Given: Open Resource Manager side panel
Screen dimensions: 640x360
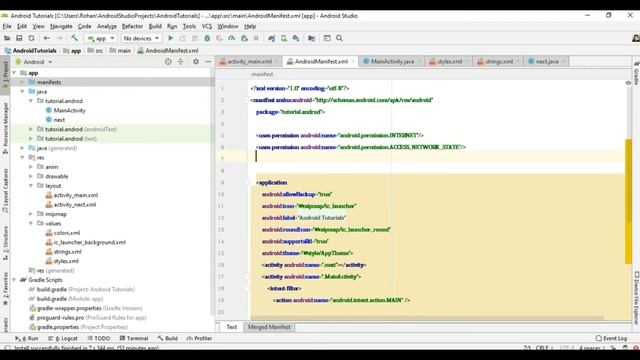Looking at the screenshot, I should 5,128.
